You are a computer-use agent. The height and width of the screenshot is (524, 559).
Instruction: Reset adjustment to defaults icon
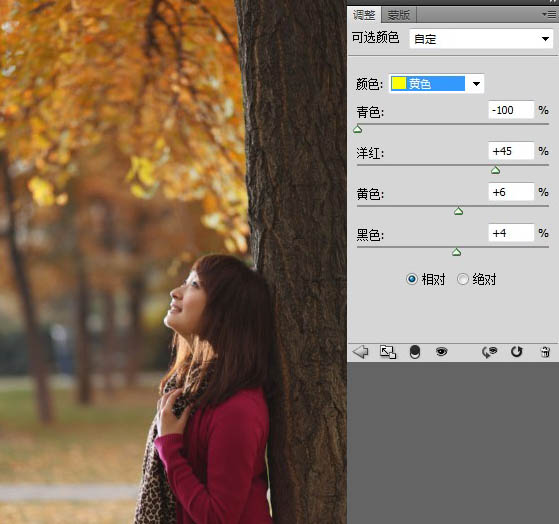tap(516, 352)
